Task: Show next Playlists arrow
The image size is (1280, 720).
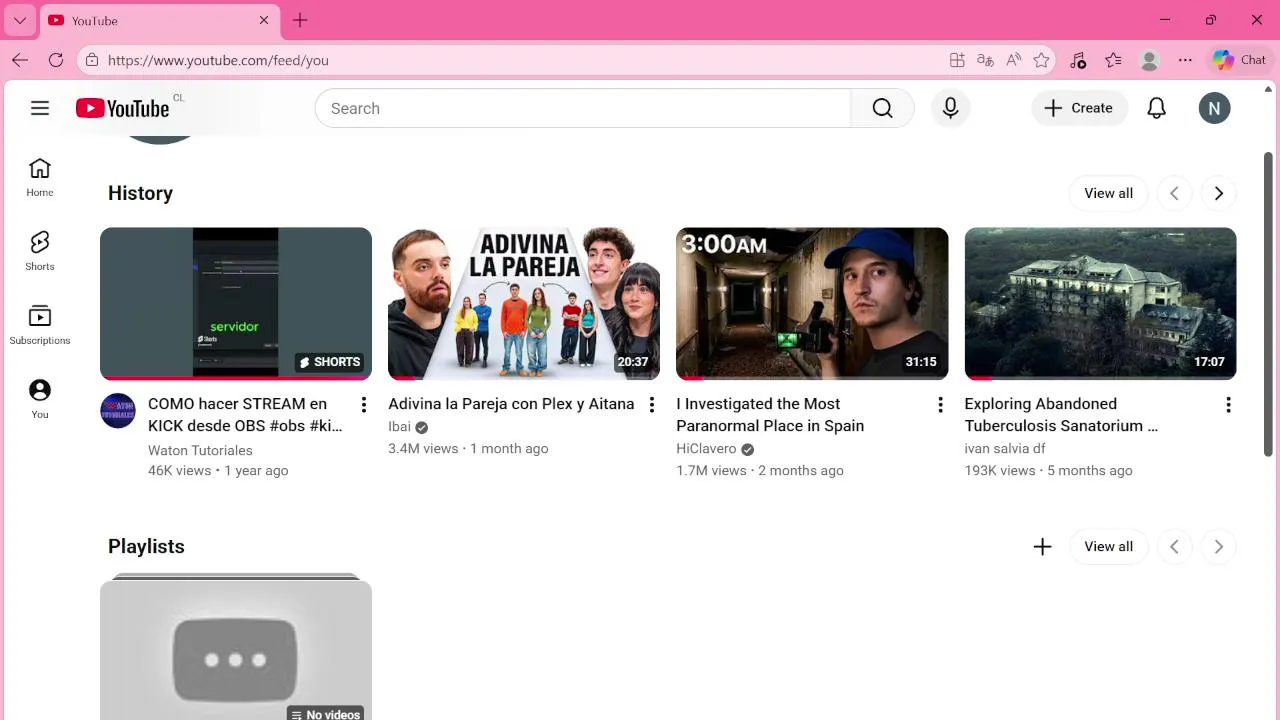Action: pyautogui.click(x=1218, y=546)
